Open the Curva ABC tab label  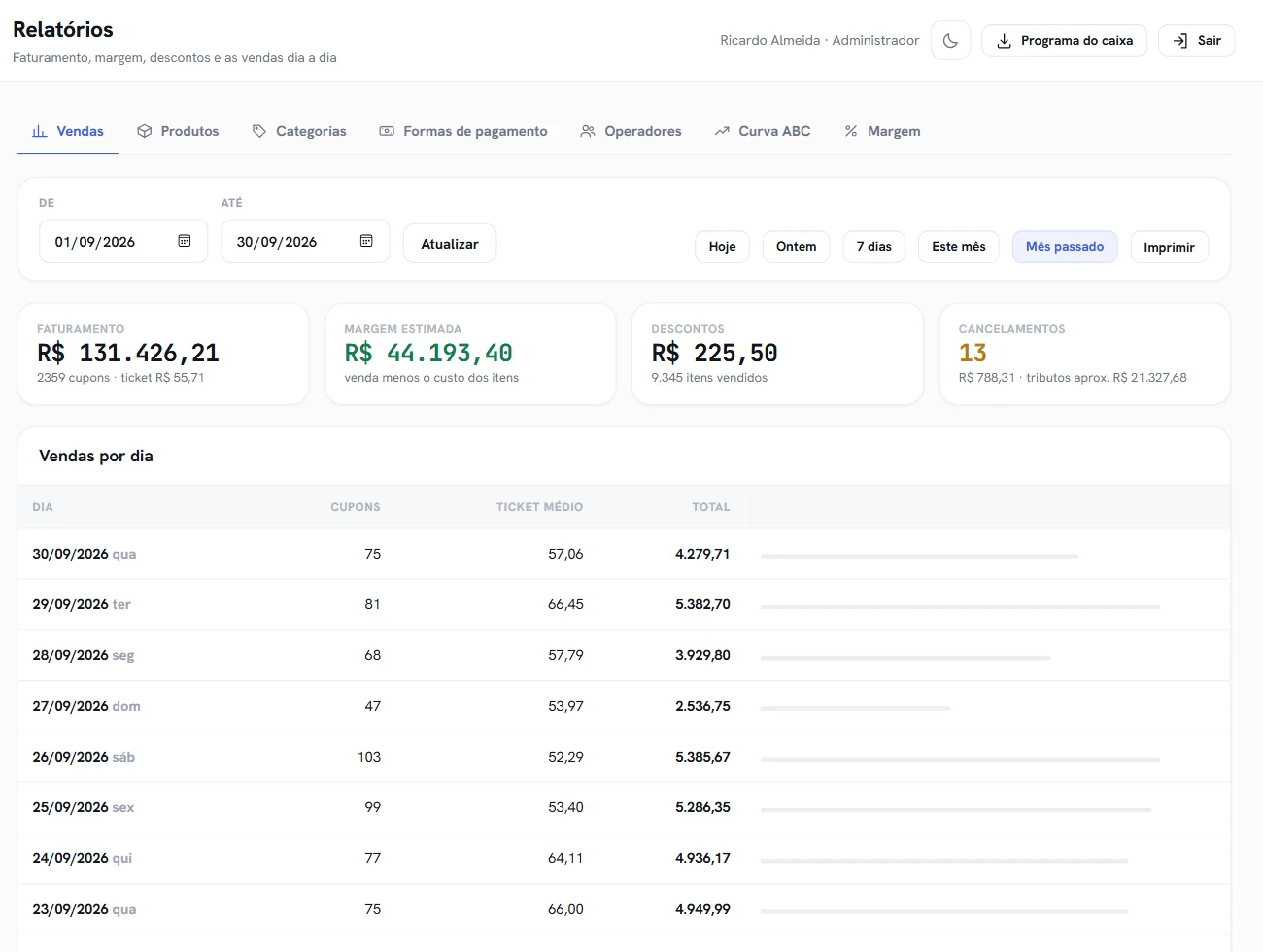pos(774,131)
